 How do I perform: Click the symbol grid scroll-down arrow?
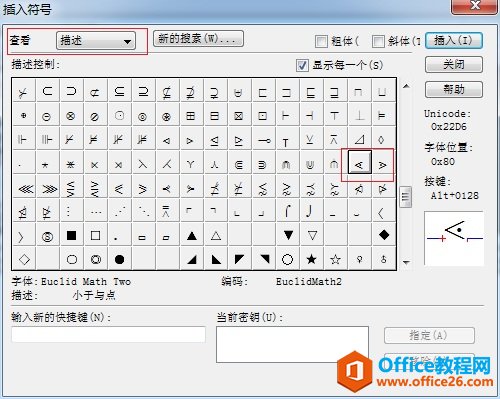tap(406, 262)
